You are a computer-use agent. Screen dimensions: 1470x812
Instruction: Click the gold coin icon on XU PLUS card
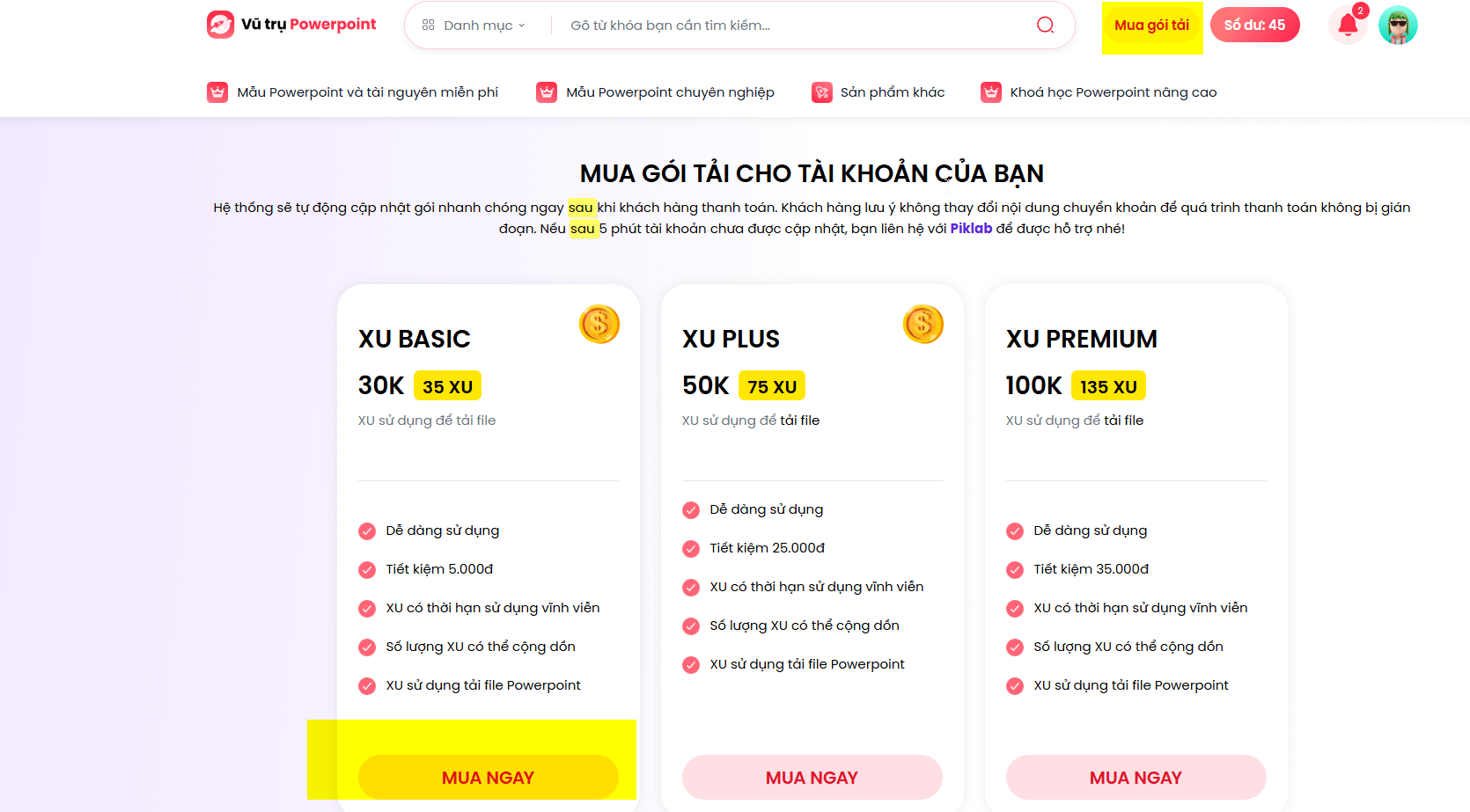point(923,324)
